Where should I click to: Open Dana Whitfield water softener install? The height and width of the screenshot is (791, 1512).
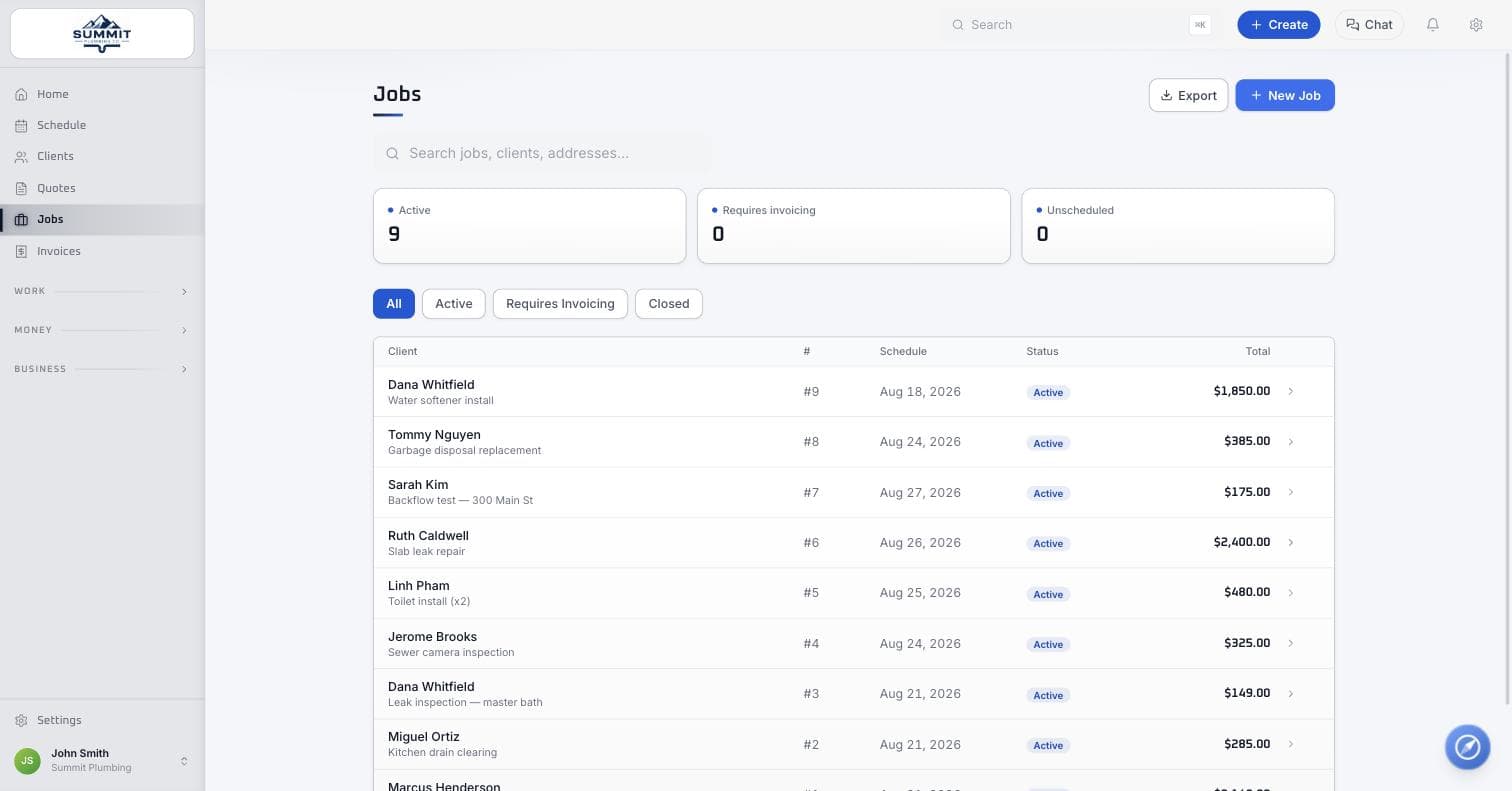[x=854, y=391]
